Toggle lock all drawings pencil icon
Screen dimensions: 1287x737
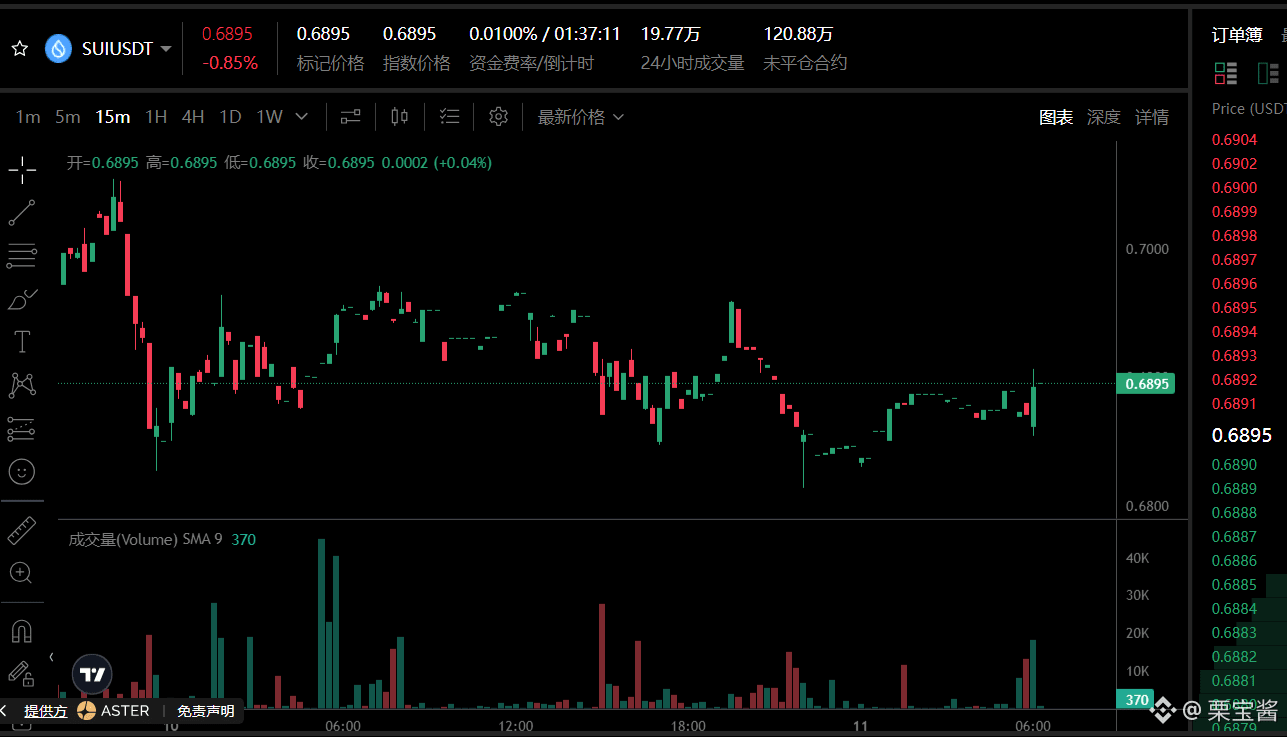[x=22, y=673]
